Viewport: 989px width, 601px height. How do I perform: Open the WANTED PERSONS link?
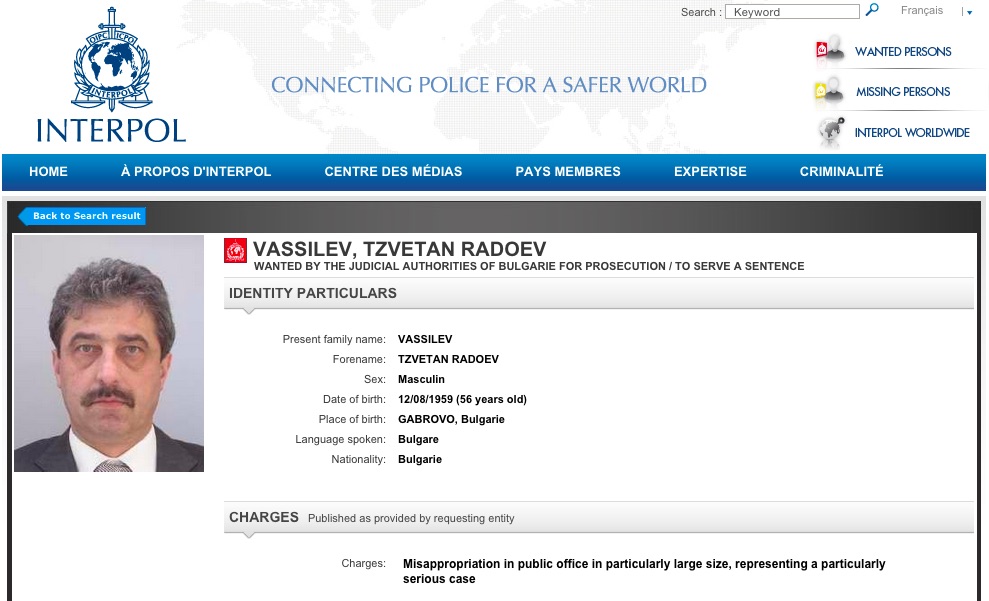point(903,52)
